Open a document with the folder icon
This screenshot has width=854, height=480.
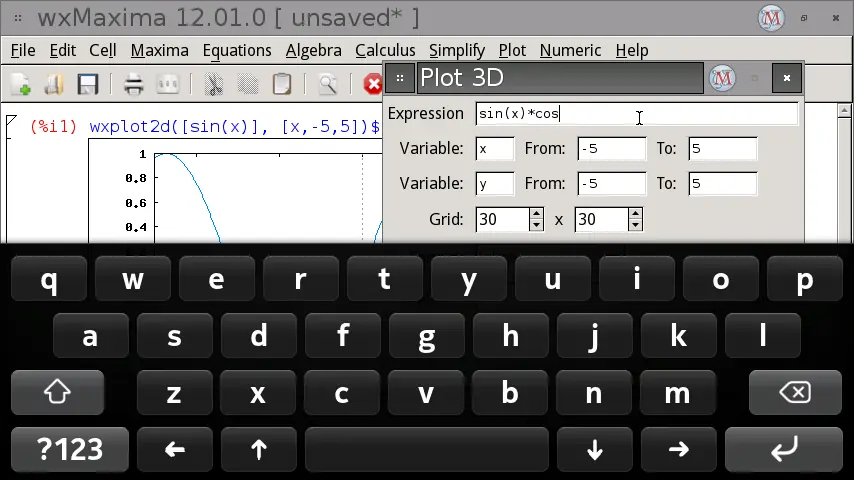pos(54,84)
